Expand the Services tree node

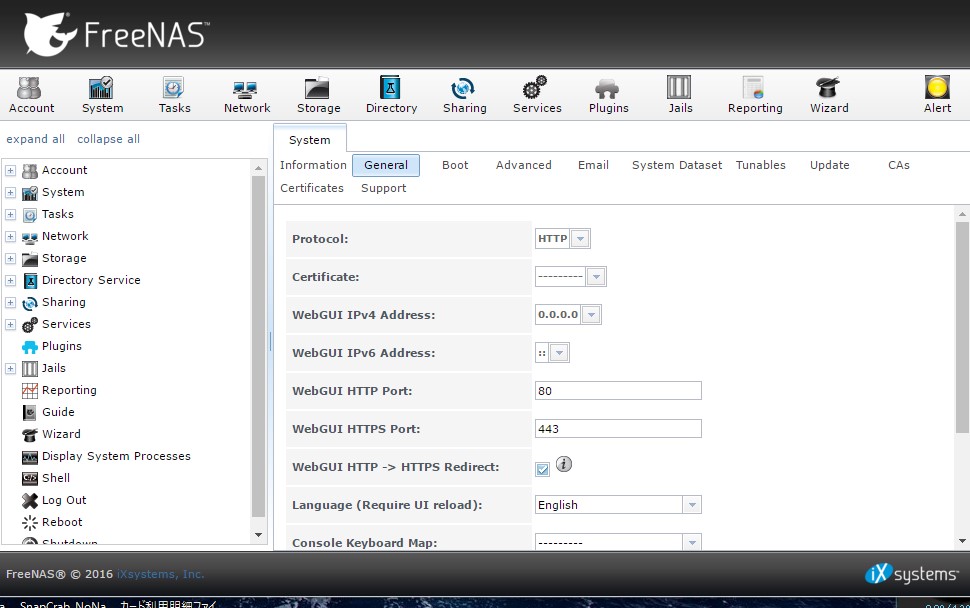(x=11, y=324)
